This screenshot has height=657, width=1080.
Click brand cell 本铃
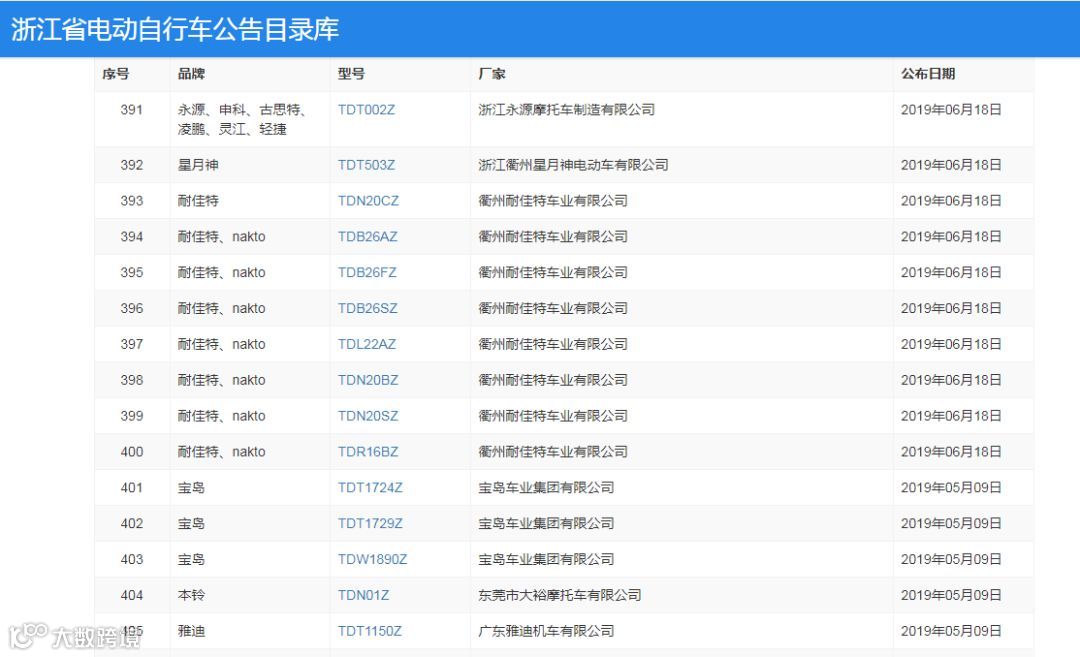pyautogui.click(x=191, y=594)
